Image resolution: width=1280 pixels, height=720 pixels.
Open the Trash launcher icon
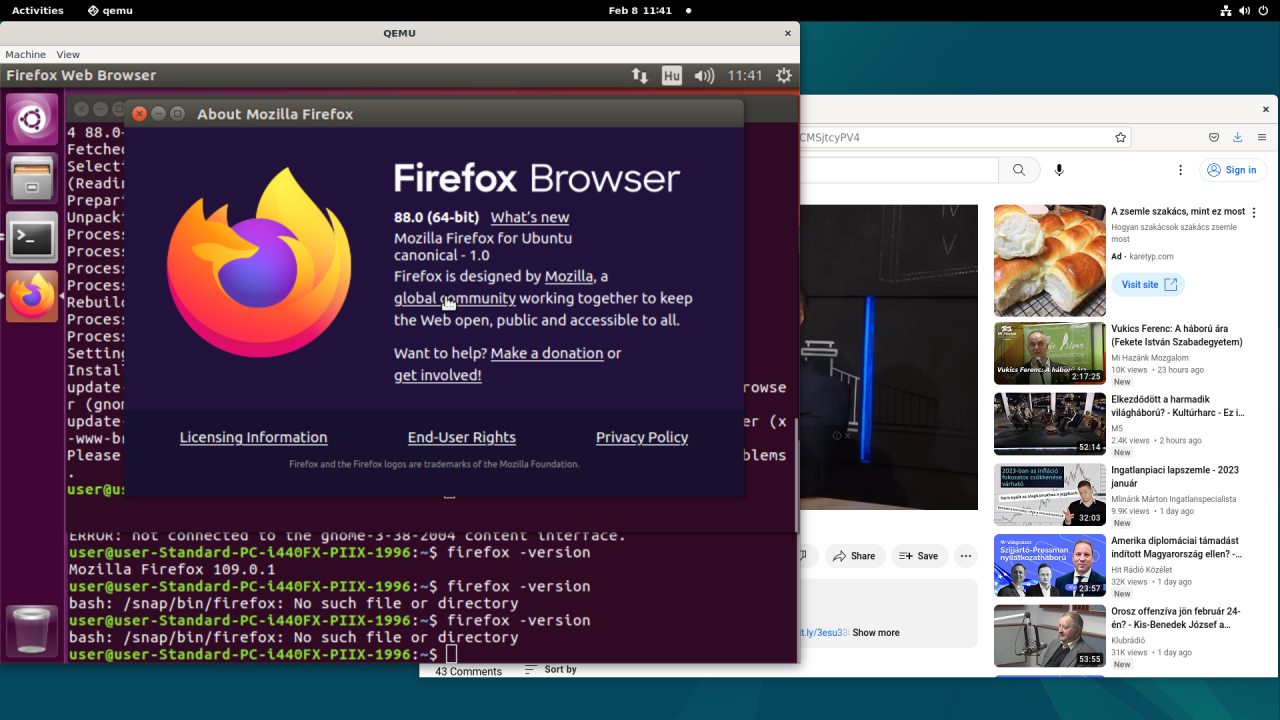(x=32, y=631)
